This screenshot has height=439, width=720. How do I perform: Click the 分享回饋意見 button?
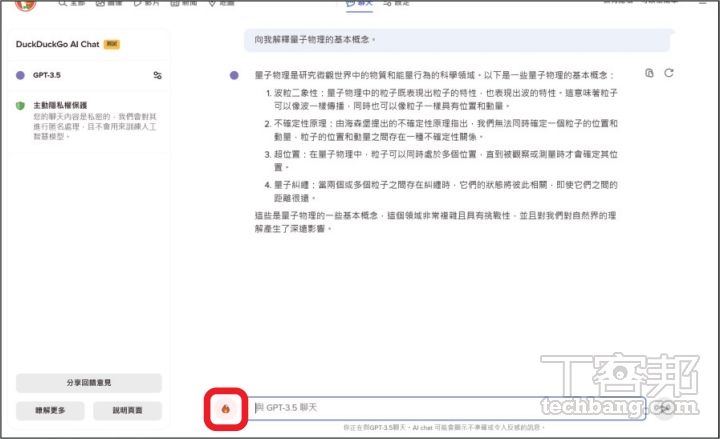point(89,383)
